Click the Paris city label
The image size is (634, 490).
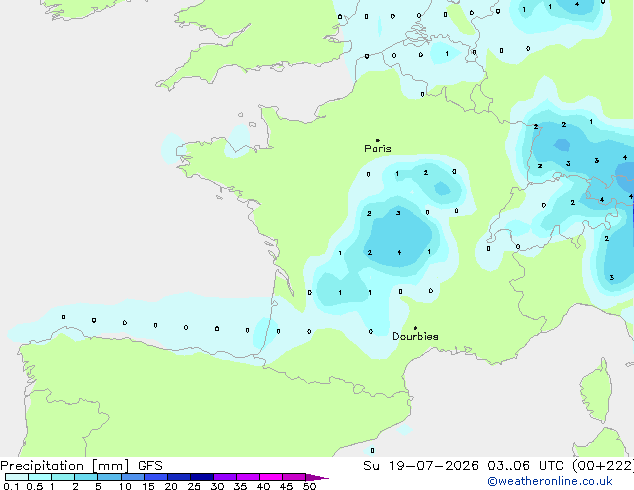pos(378,149)
